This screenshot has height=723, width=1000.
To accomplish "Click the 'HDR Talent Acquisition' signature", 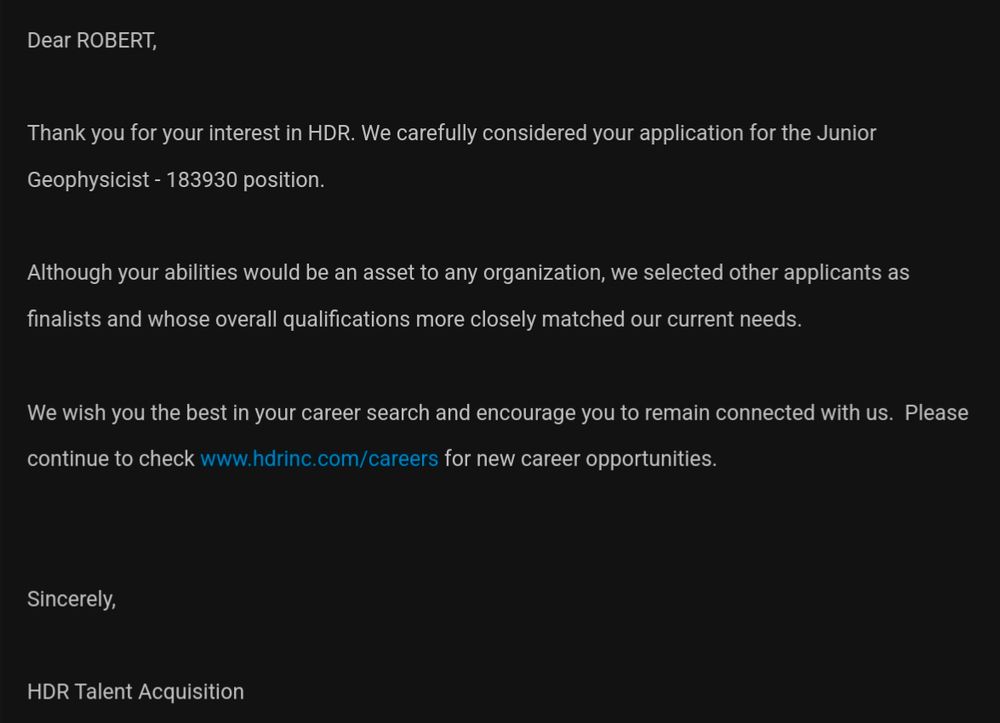I will coord(135,692).
